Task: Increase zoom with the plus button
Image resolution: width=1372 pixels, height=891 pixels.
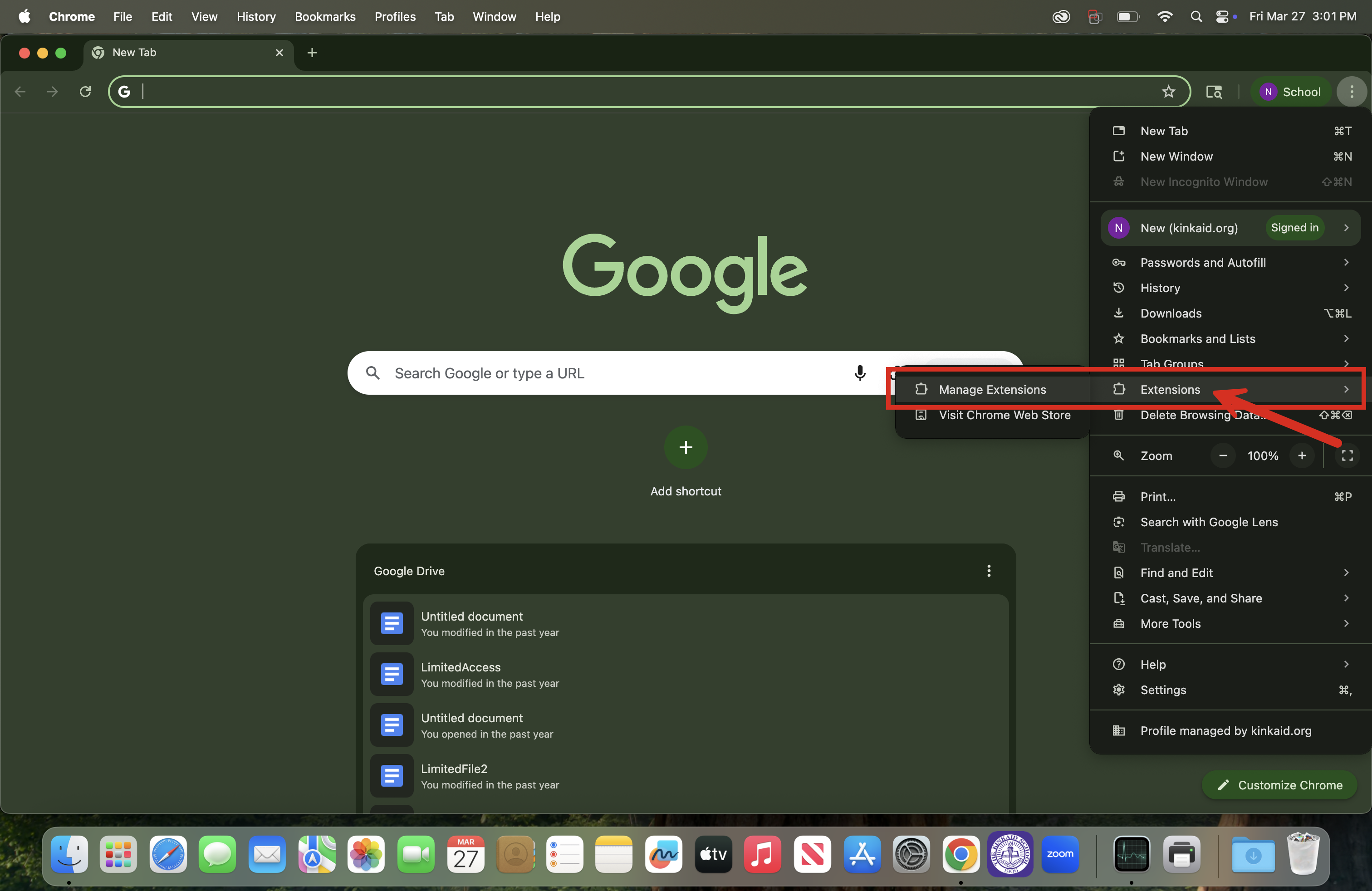Action: pyautogui.click(x=1302, y=455)
